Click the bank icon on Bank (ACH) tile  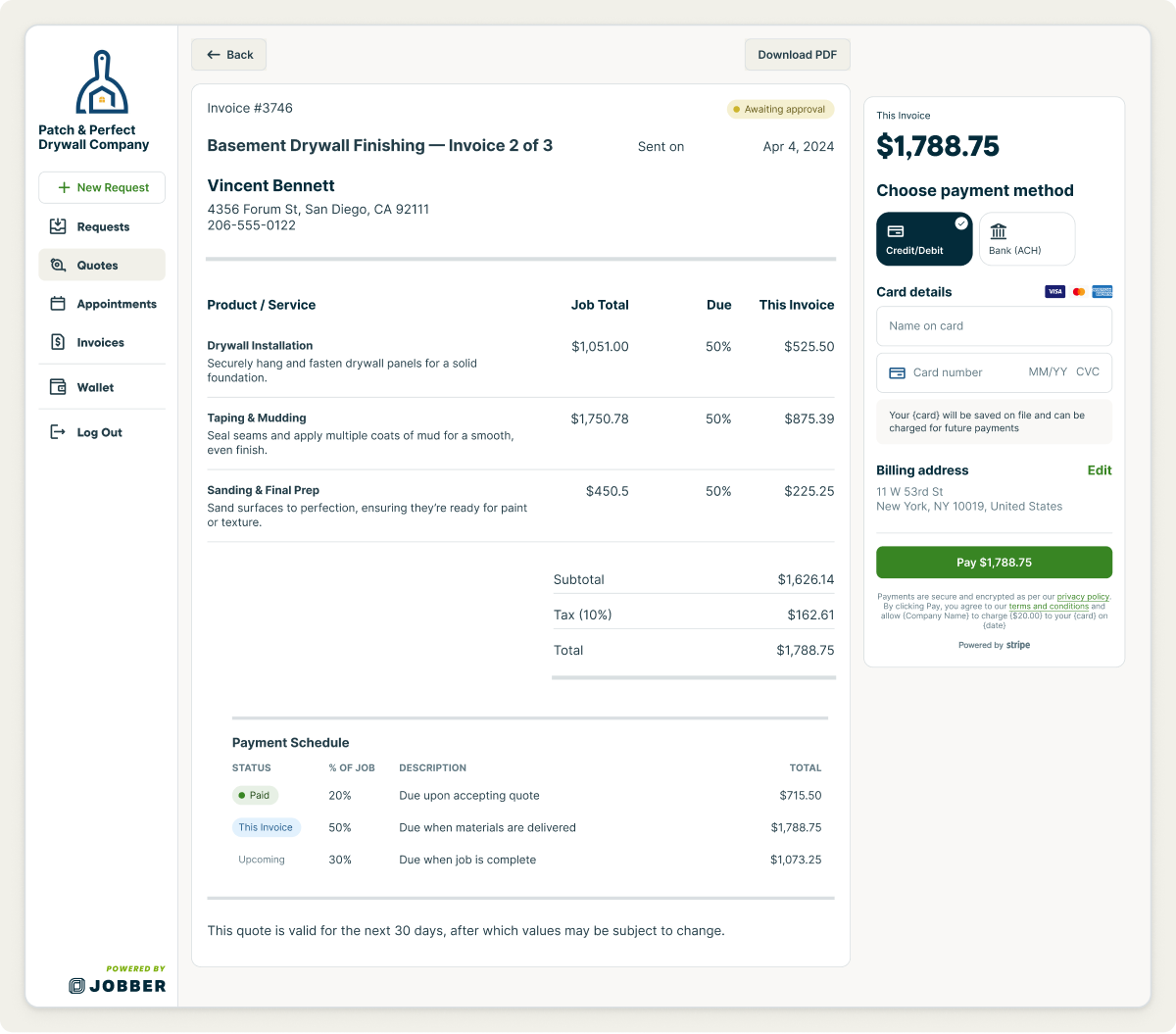tap(999, 231)
